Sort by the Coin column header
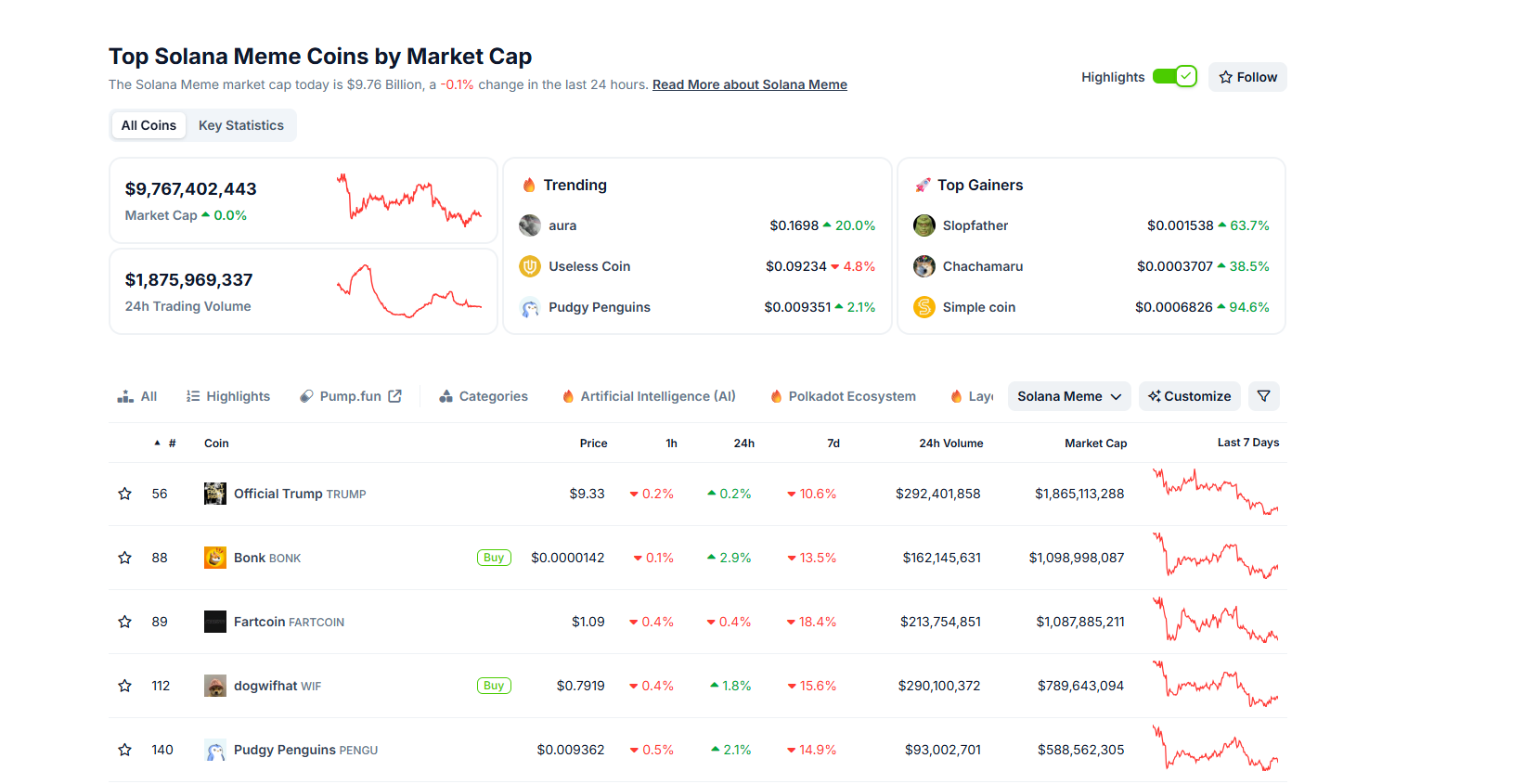 point(216,443)
